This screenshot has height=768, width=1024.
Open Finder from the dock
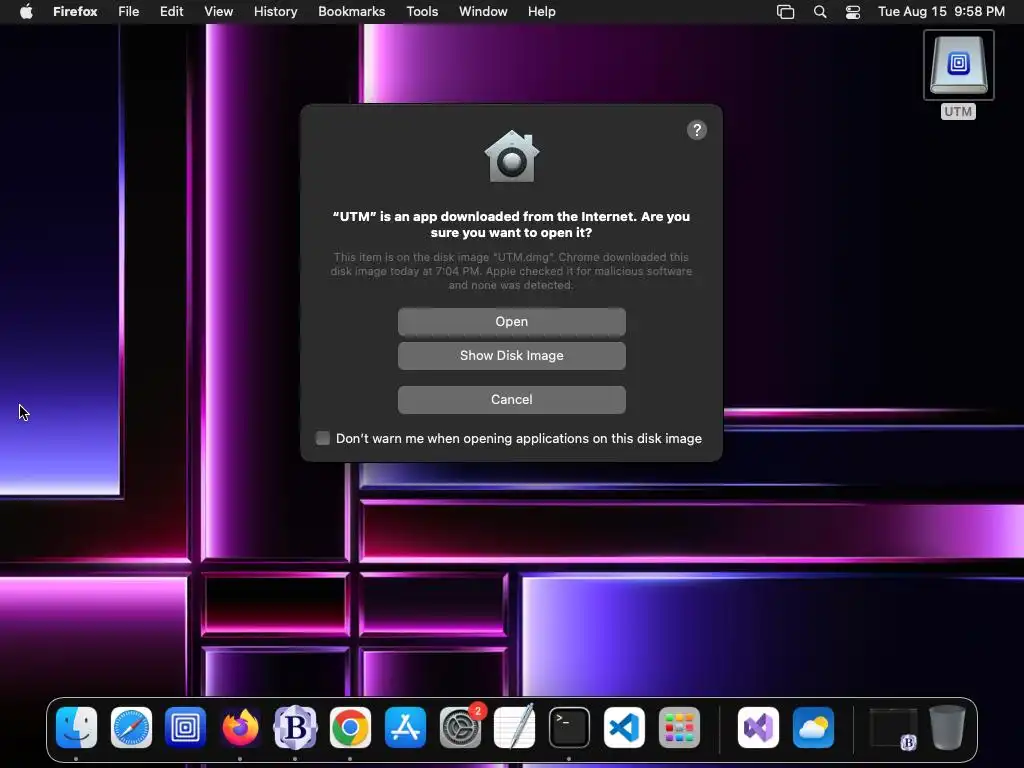coord(76,728)
